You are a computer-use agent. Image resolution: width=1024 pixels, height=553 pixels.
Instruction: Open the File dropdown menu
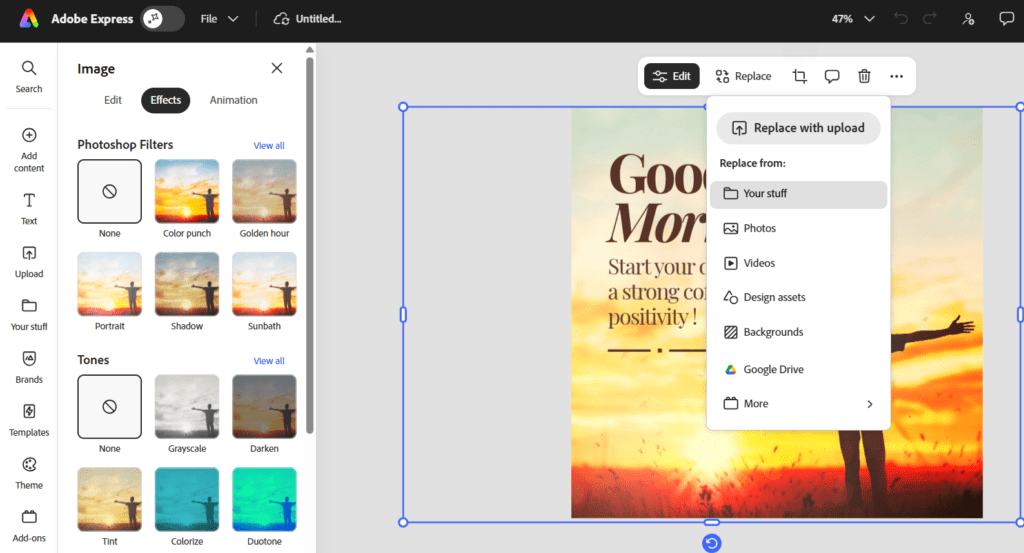(x=219, y=19)
